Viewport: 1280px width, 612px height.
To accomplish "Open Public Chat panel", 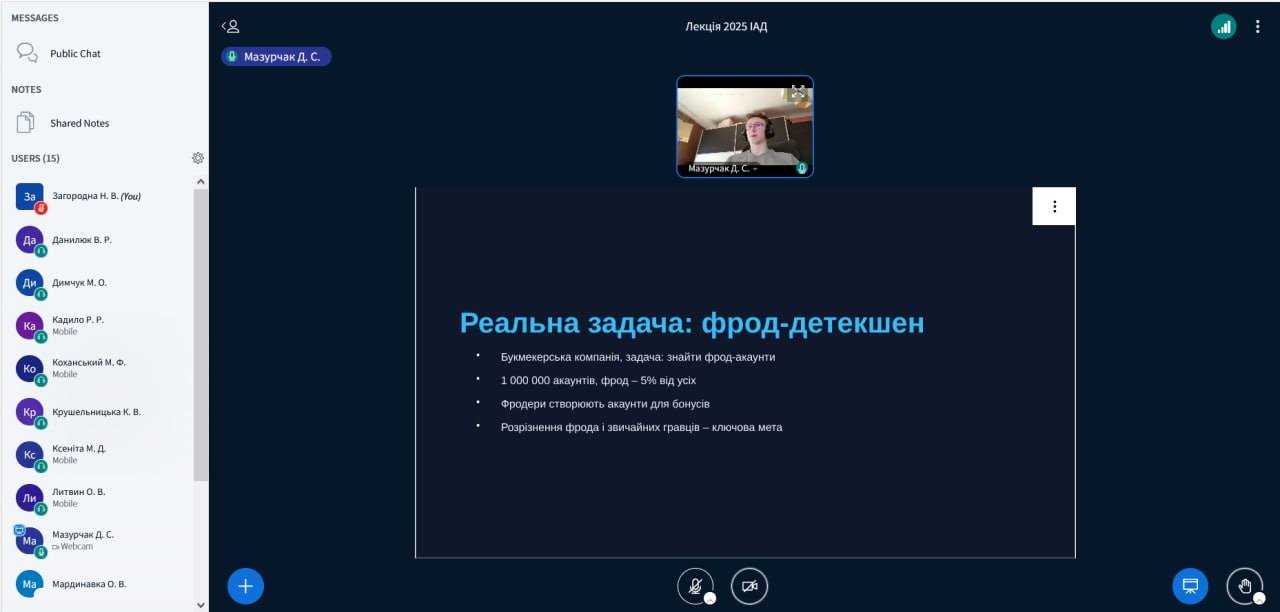I will (75, 54).
